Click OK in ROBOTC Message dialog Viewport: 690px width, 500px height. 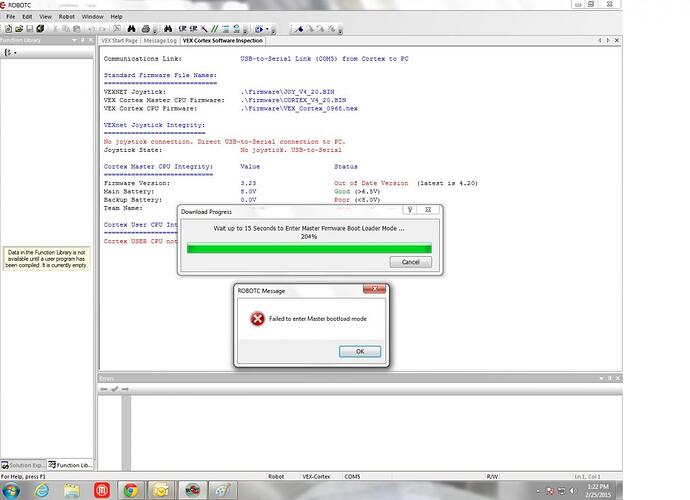pos(360,351)
